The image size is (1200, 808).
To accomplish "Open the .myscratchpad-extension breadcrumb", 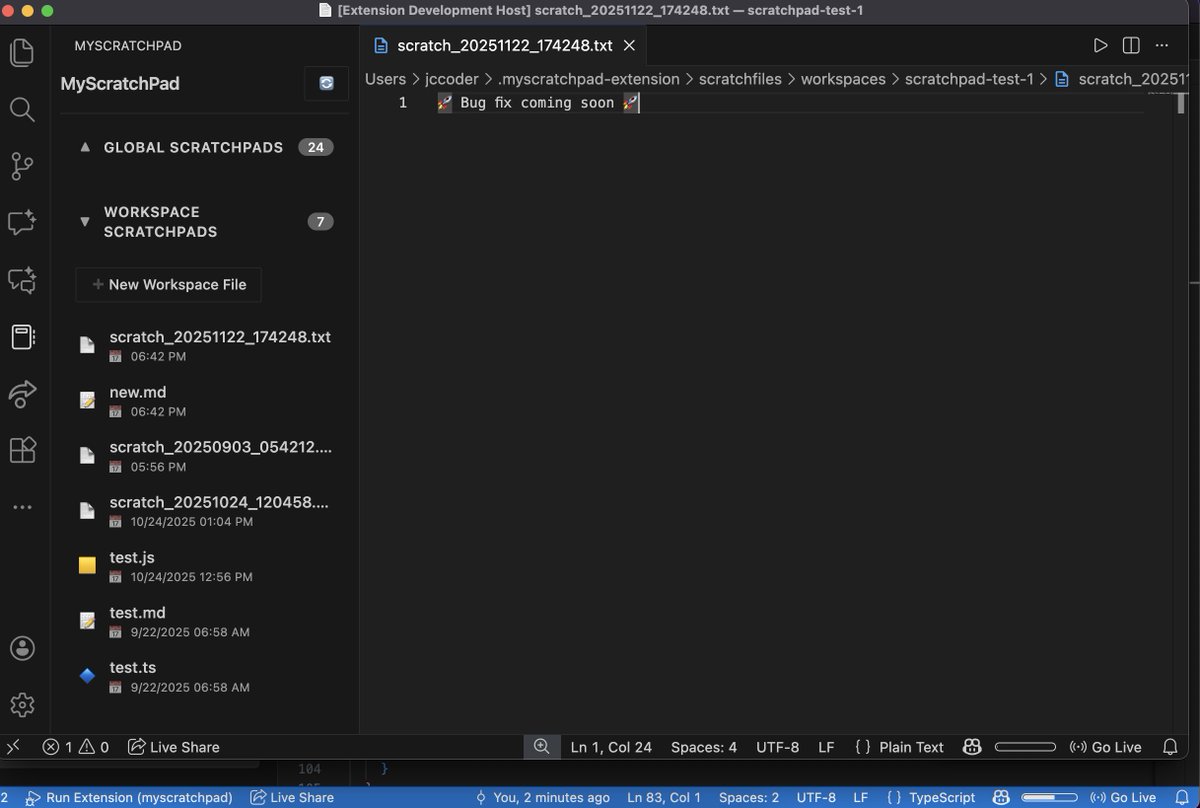I will coord(589,79).
